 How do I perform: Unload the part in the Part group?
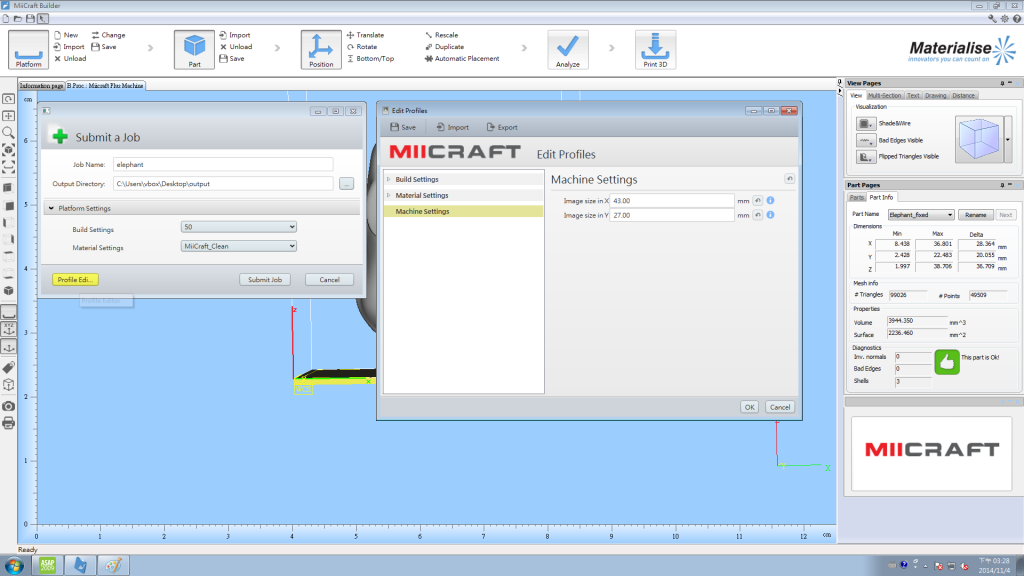(x=236, y=47)
